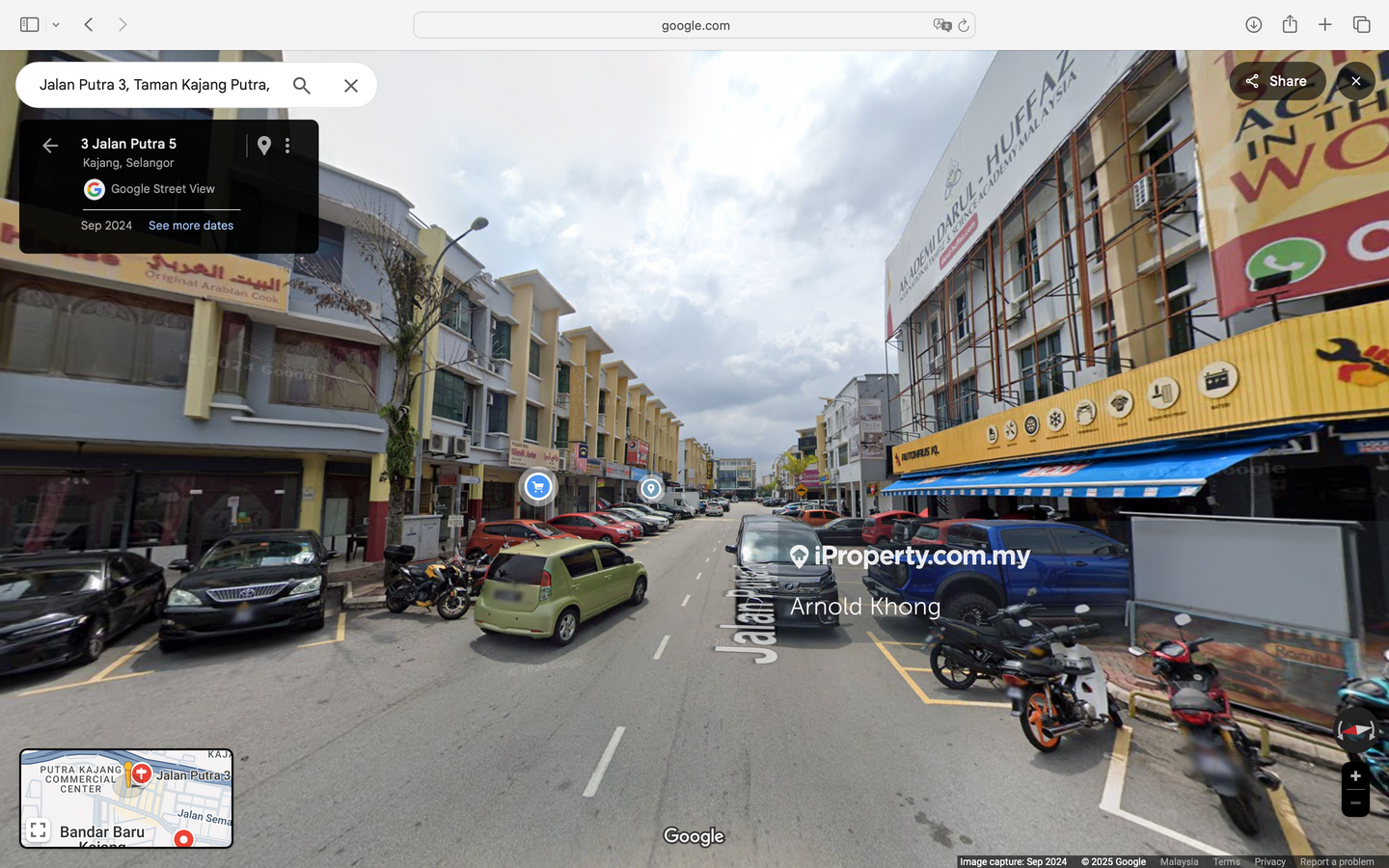Zoom in with the plus button

point(1355,776)
